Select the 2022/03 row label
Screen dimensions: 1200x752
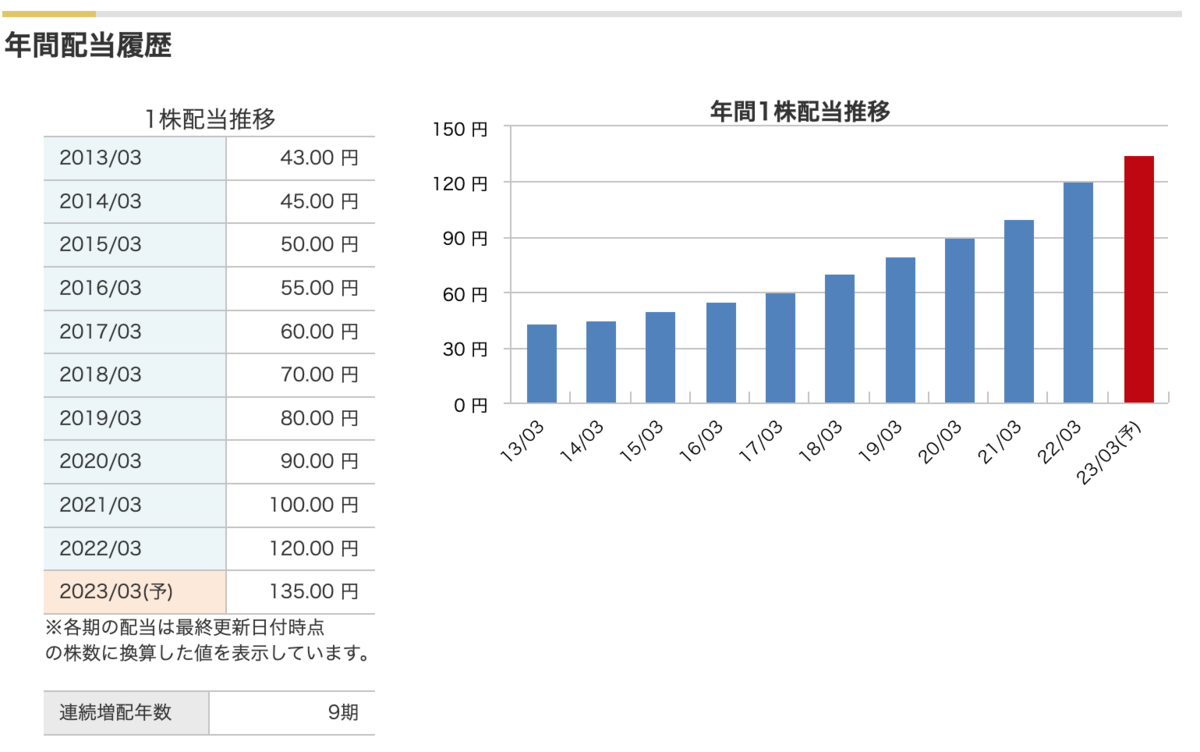click(x=135, y=548)
